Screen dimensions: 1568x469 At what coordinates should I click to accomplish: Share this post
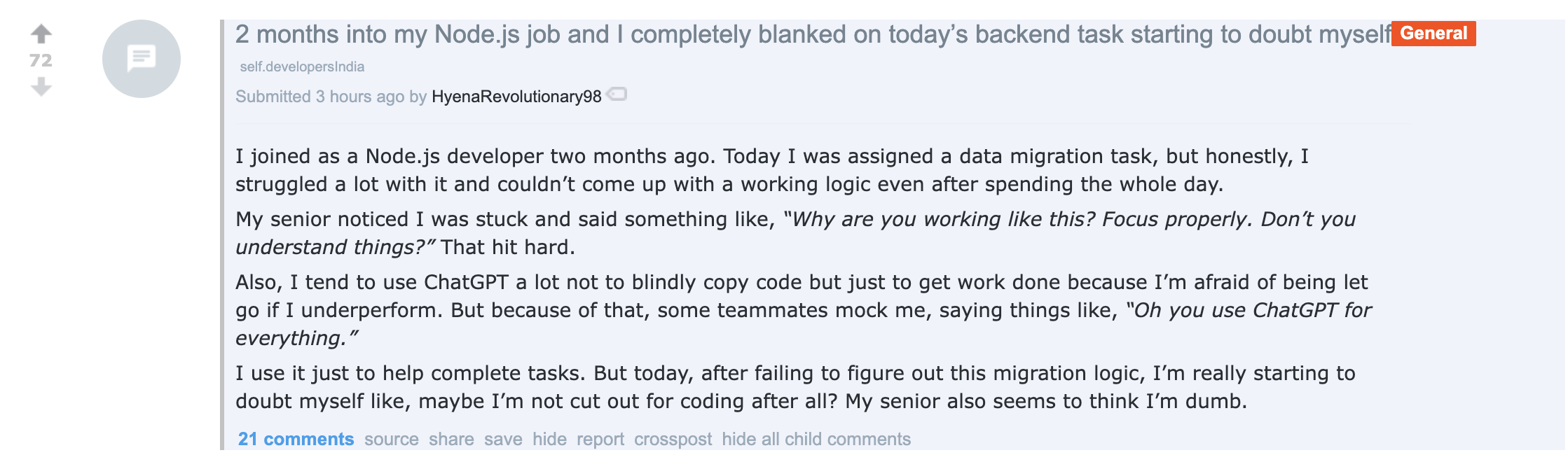451,439
